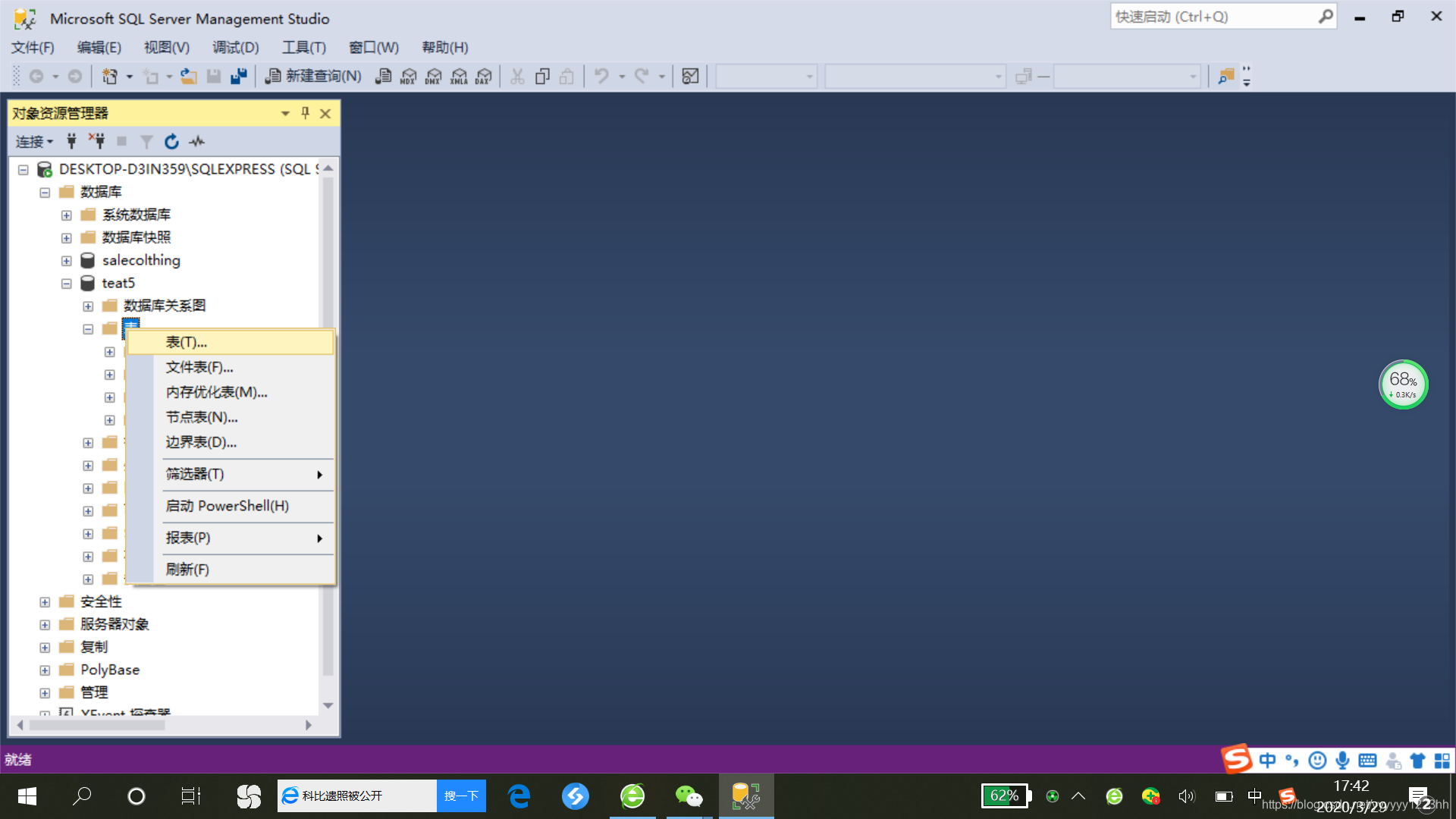Image resolution: width=1456 pixels, height=819 pixels.
Task: Close the Object Explorer panel
Action: point(325,113)
